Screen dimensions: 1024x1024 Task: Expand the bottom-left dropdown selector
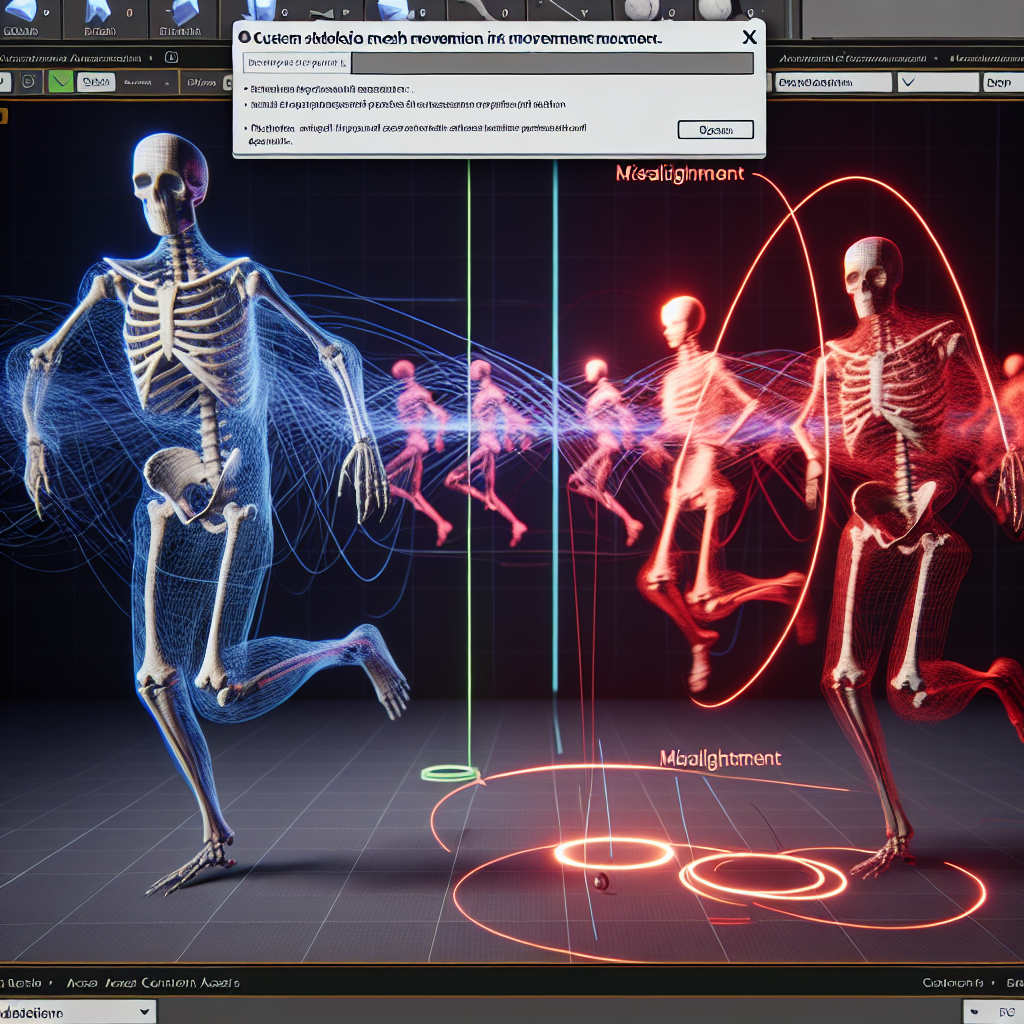pos(78,1012)
